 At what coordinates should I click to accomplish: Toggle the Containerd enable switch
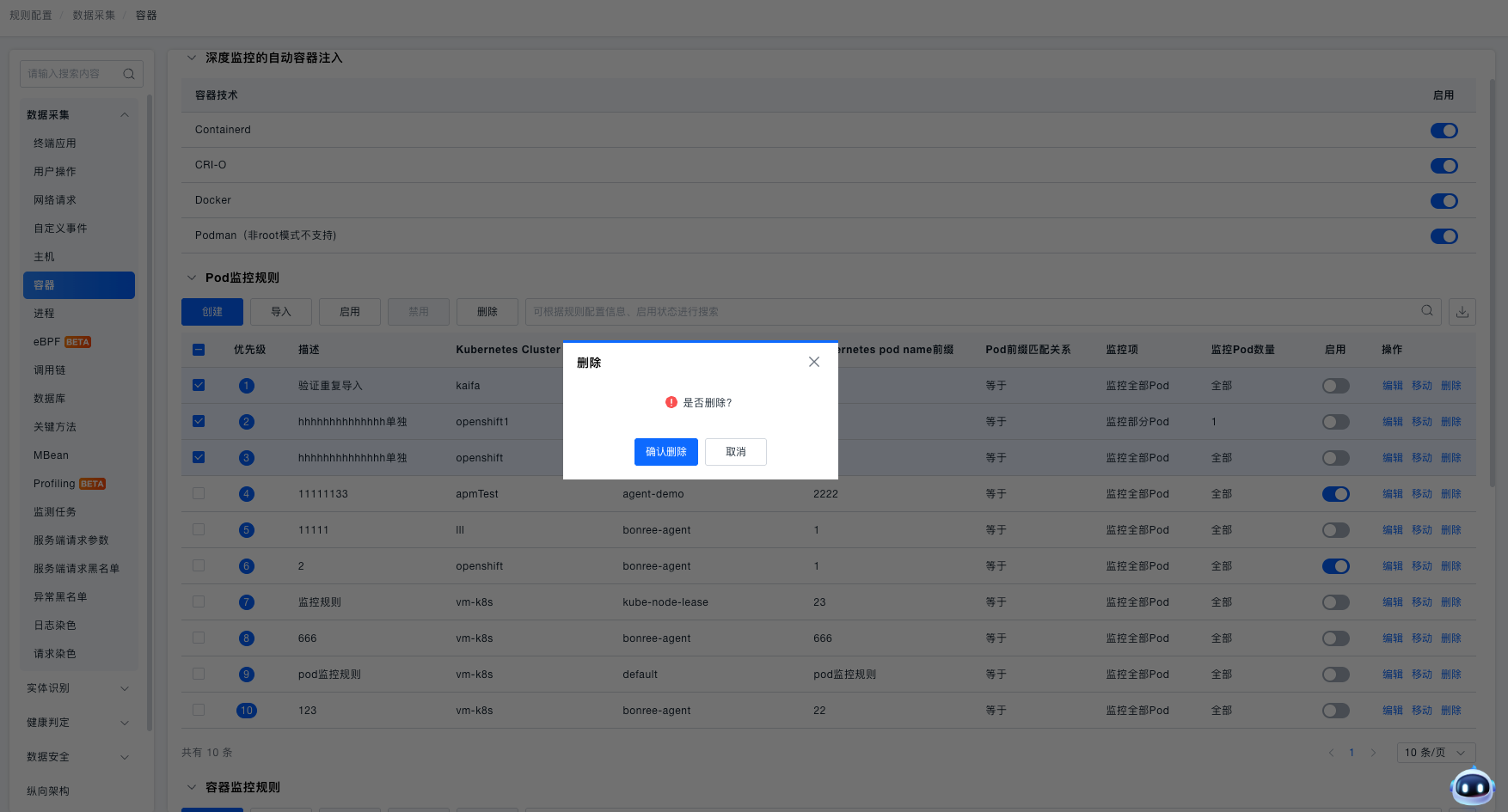pos(1444,131)
